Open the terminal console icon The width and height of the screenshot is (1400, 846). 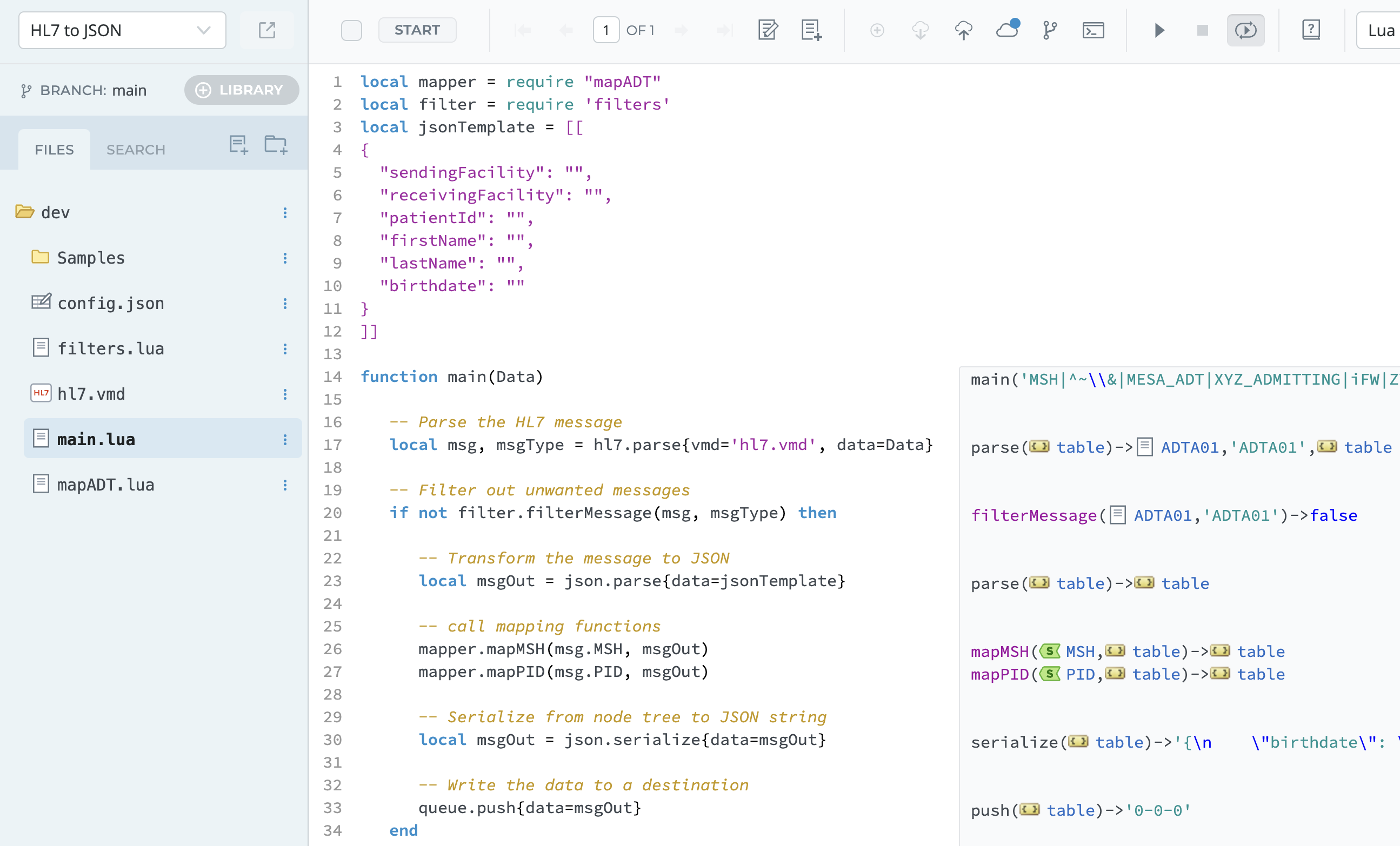(1093, 30)
